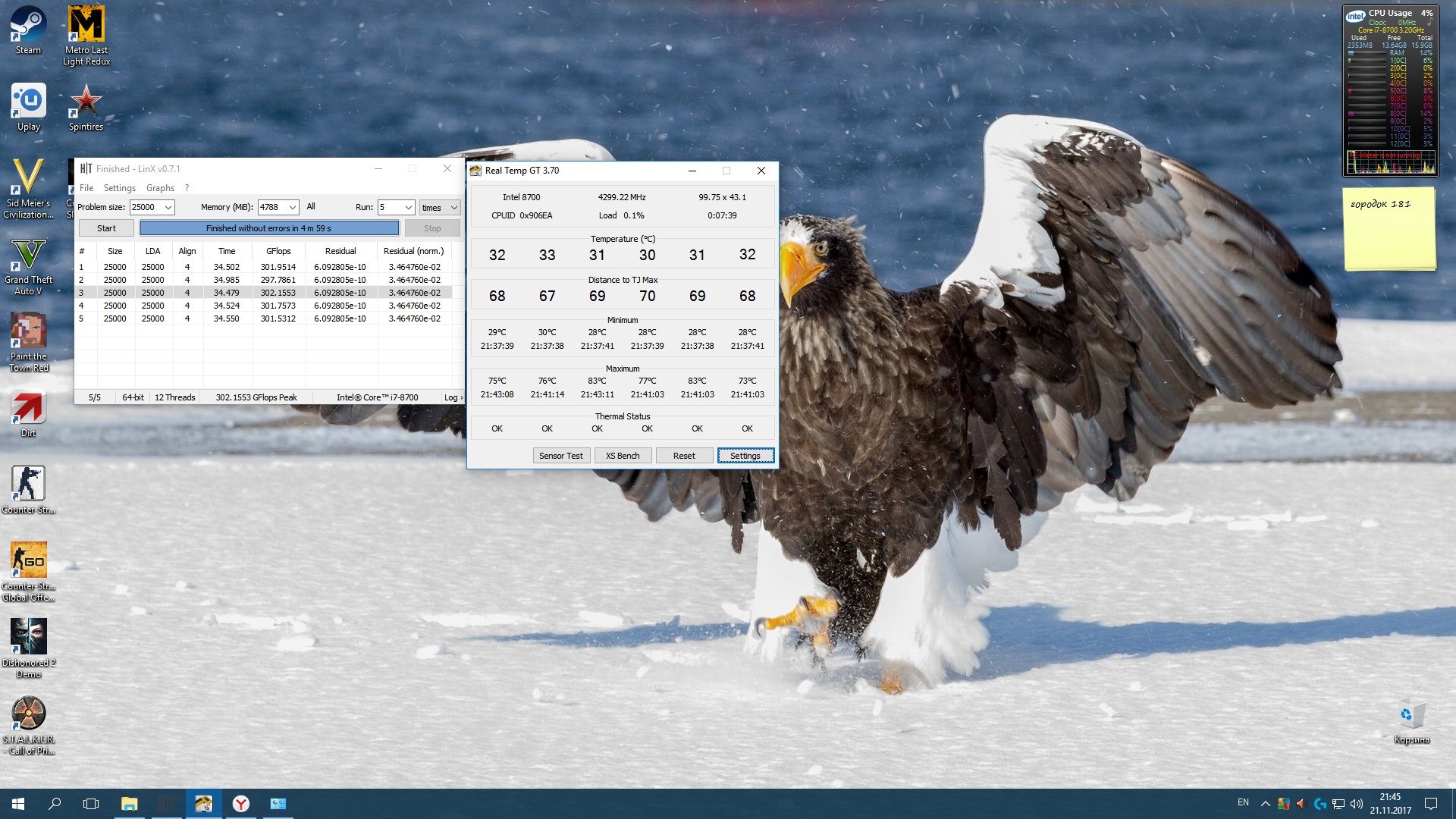Open the Graphs menu in LinX
The height and width of the screenshot is (819, 1456).
(160, 188)
